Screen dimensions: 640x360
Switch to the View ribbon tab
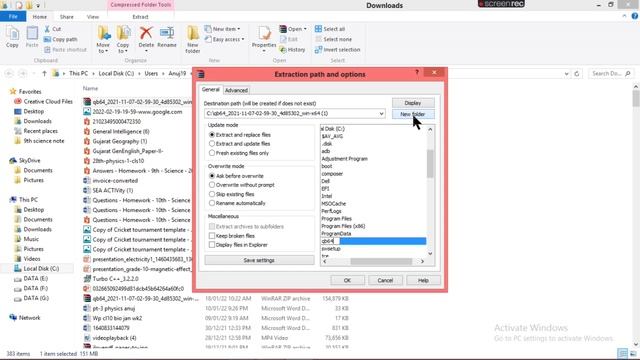93,17
